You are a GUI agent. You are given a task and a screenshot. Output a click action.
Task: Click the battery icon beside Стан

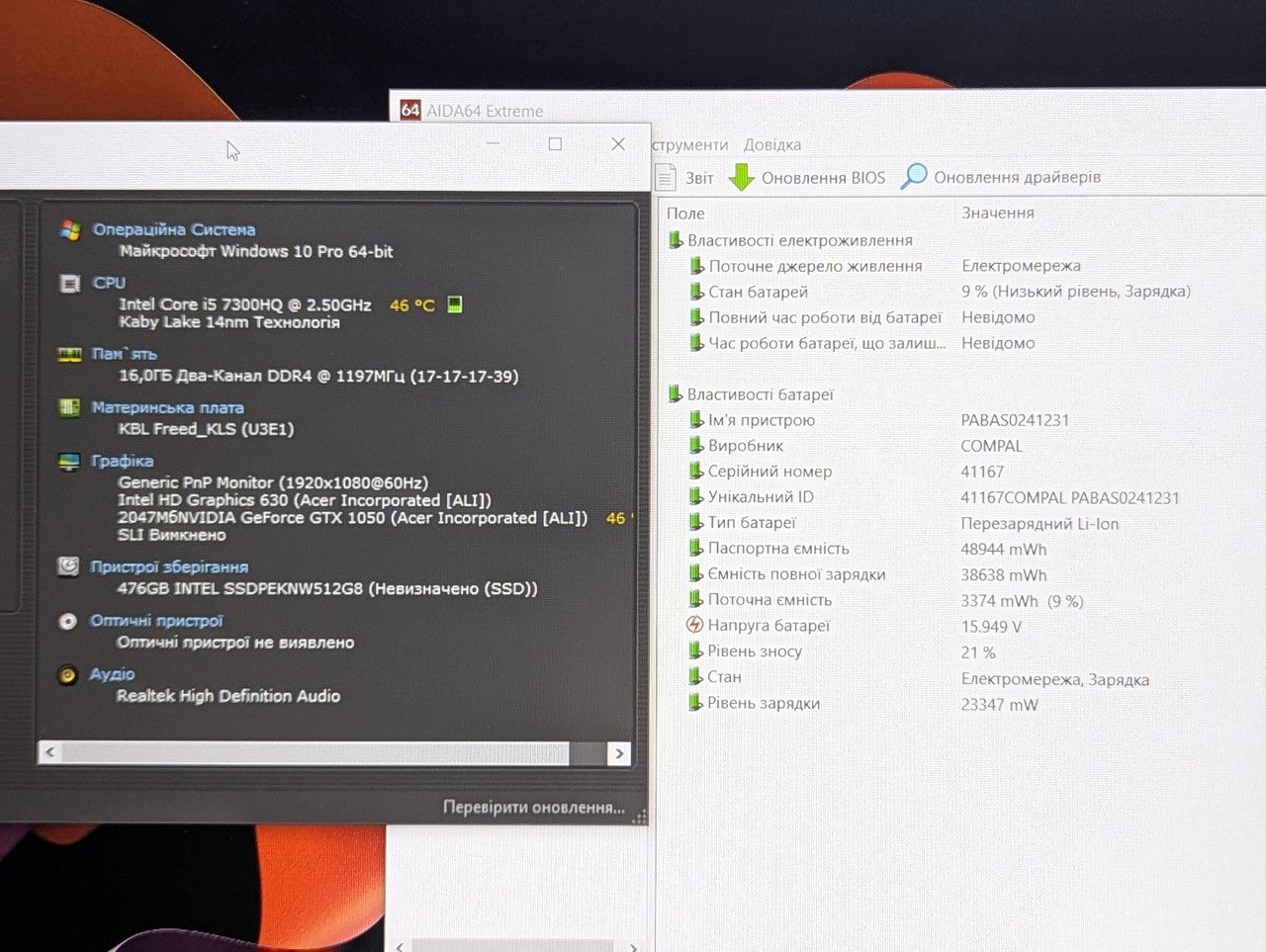[x=695, y=677]
